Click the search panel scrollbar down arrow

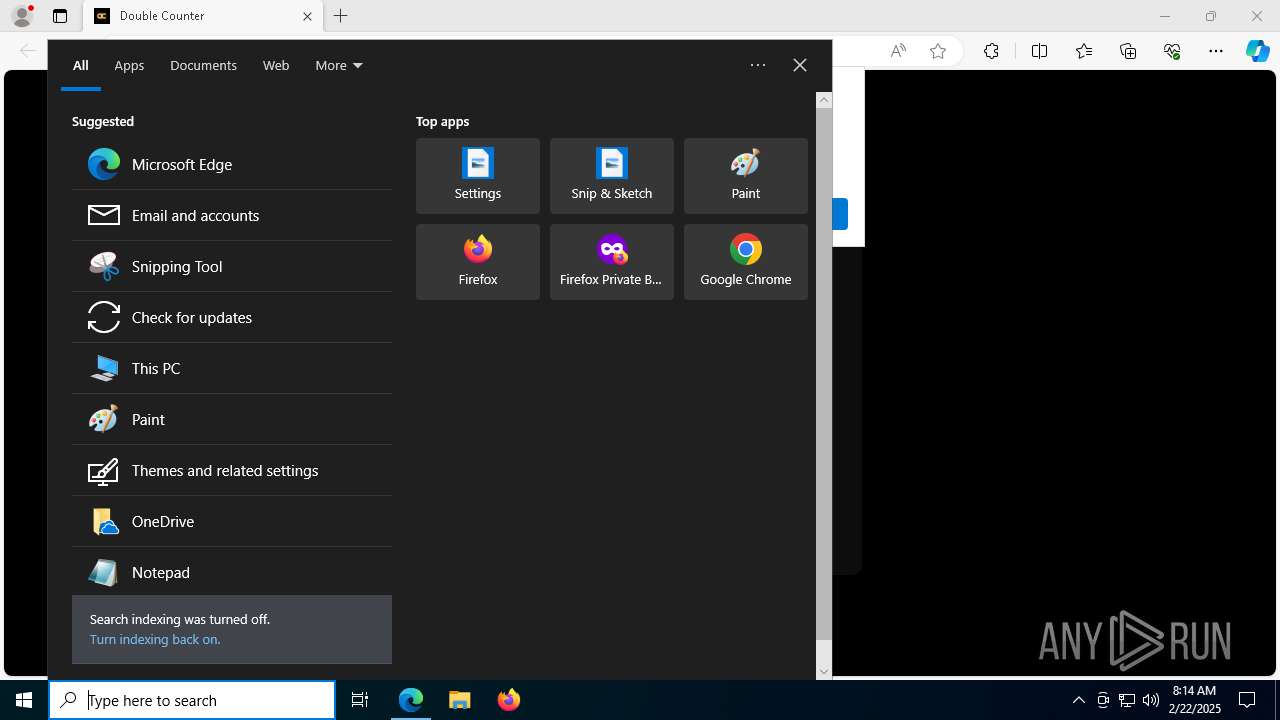click(824, 672)
